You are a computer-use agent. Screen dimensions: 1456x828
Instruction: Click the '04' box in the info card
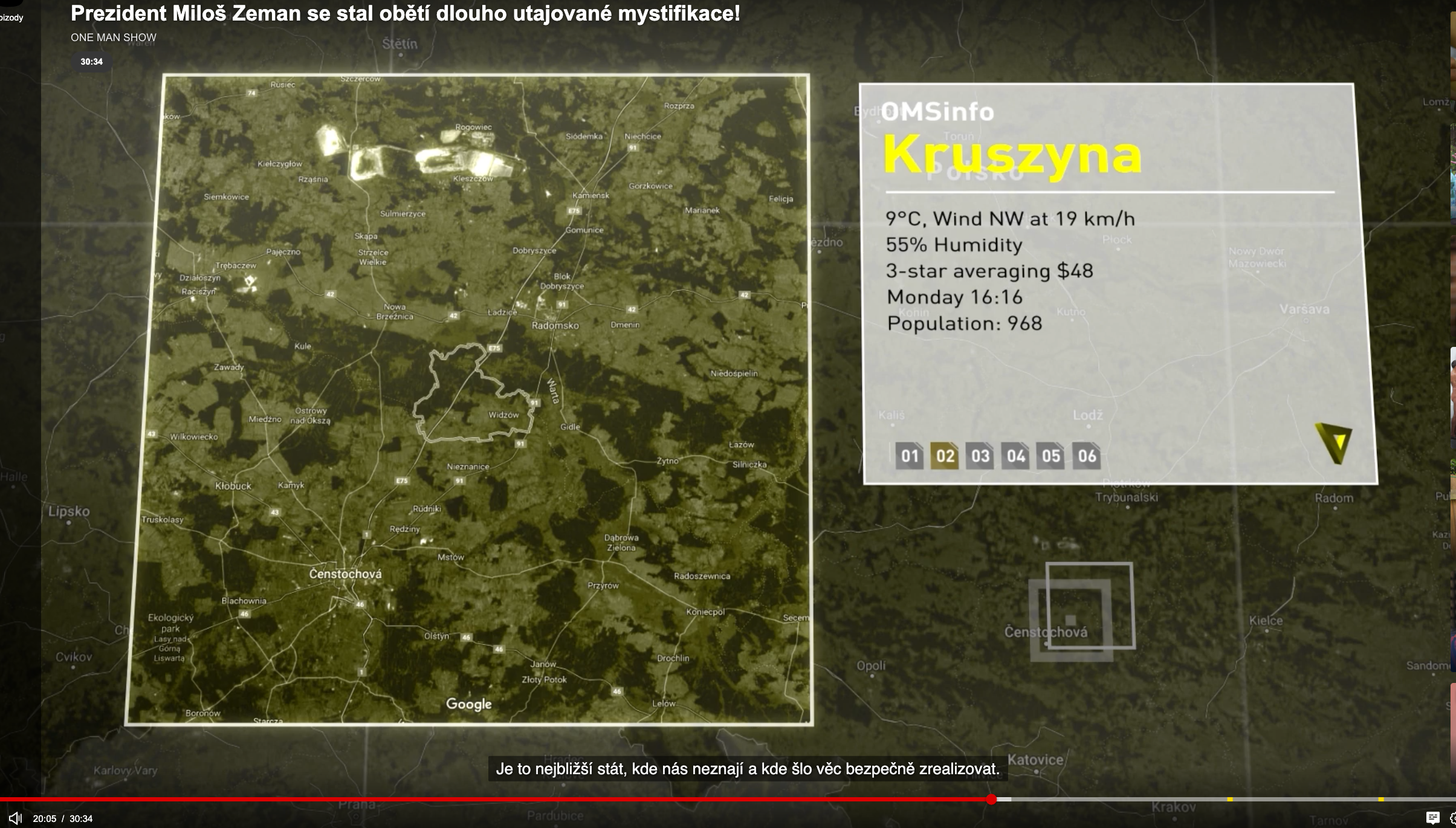click(x=1016, y=456)
